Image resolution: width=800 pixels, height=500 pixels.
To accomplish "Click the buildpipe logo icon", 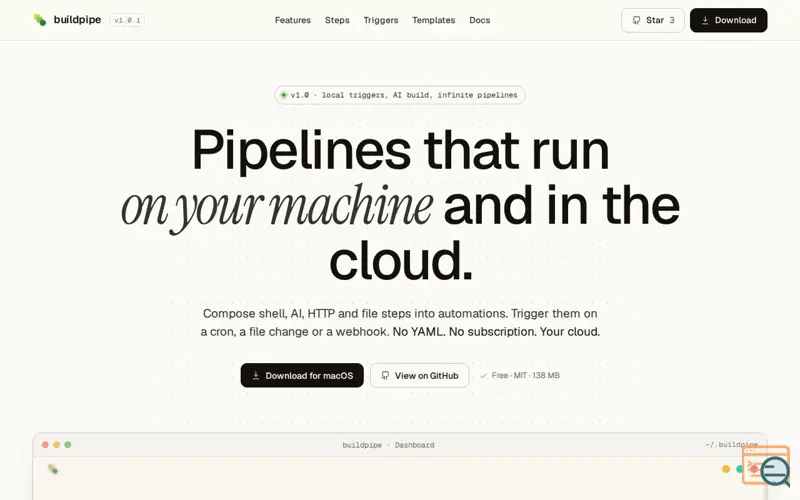I will click(x=40, y=20).
